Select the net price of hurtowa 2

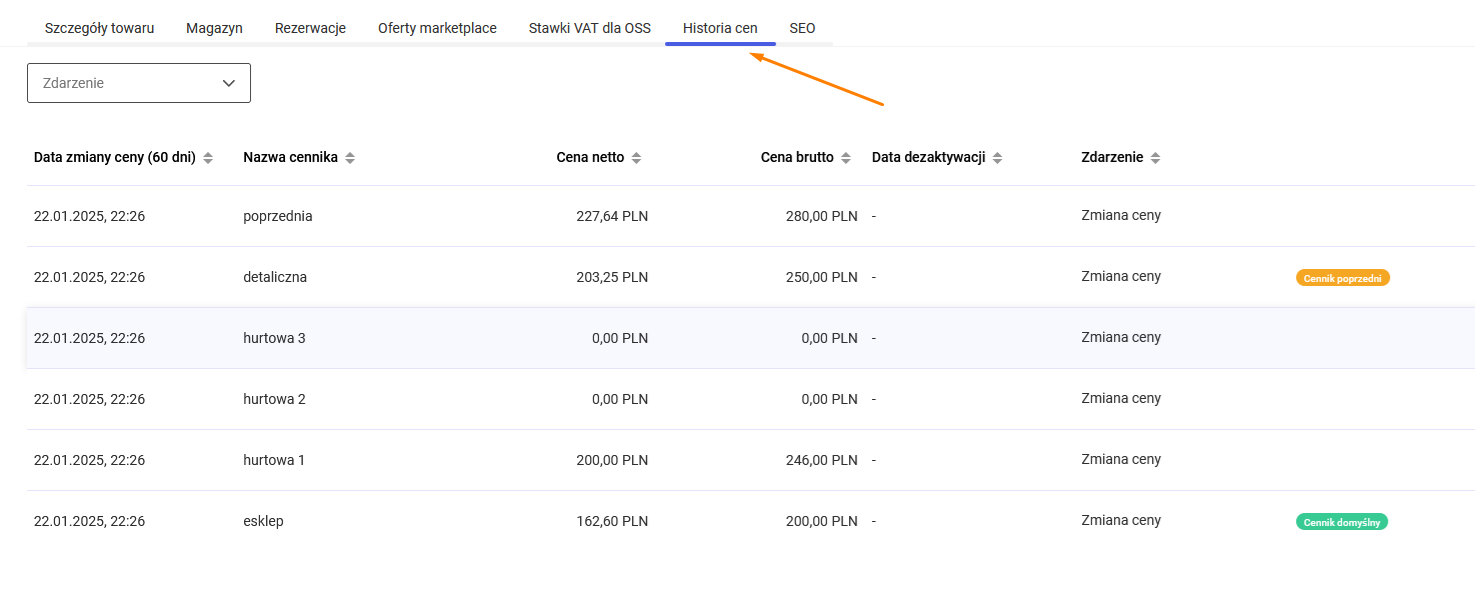point(620,399)
